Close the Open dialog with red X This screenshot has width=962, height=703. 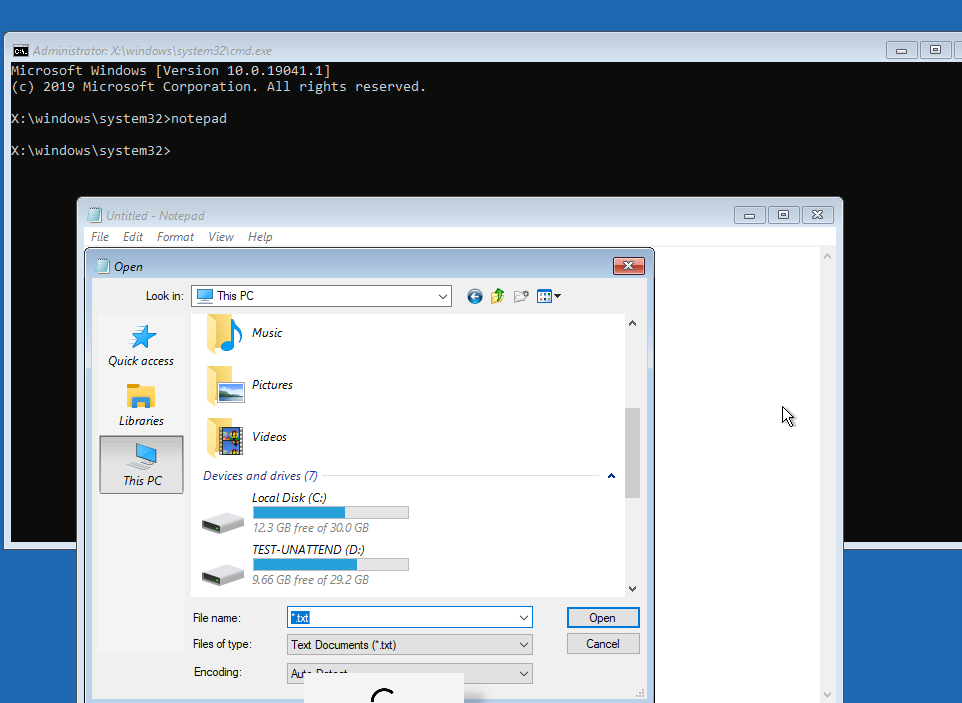(x=629, y=266)
